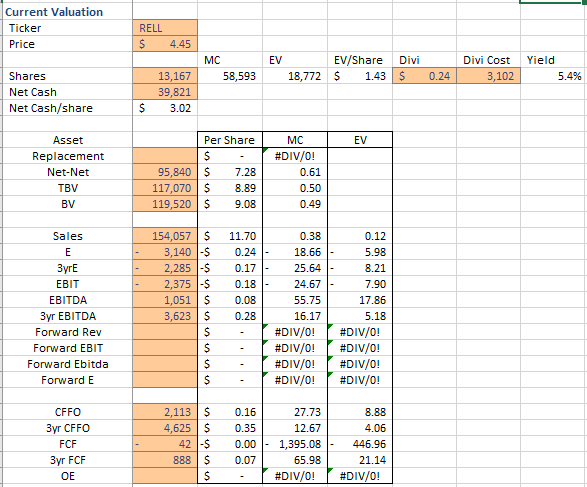
Task: Click the 3yr FCF MC multiple 65.98
Action: coord(295,460)
